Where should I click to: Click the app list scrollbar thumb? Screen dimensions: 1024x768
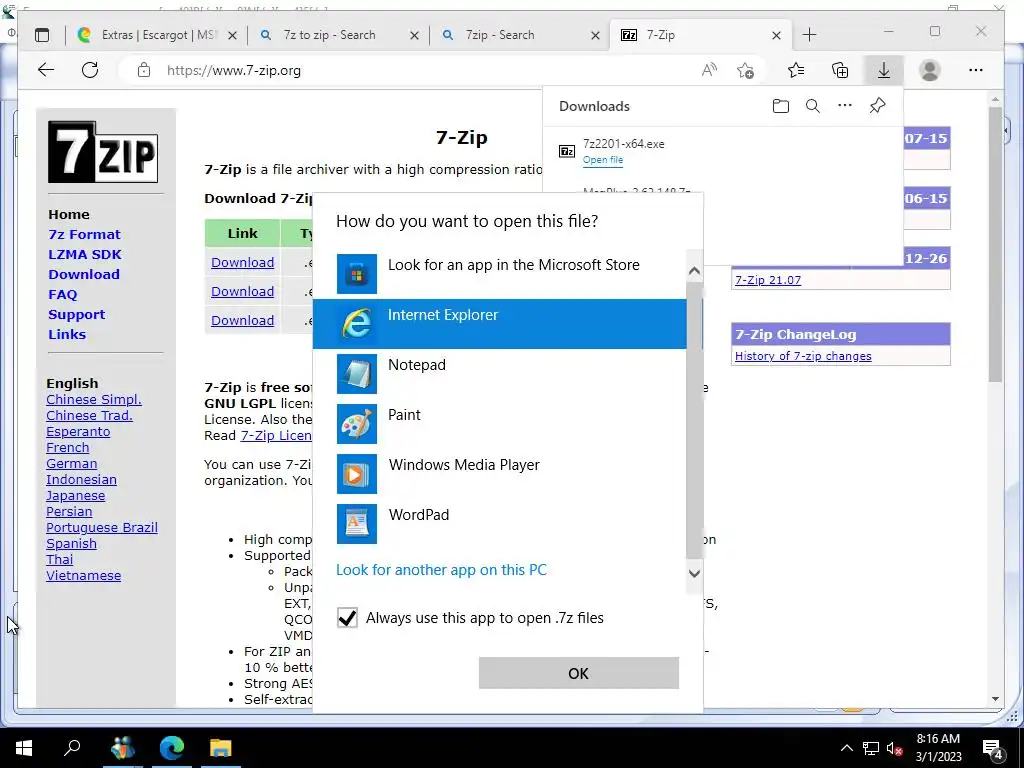click(694, 421)
